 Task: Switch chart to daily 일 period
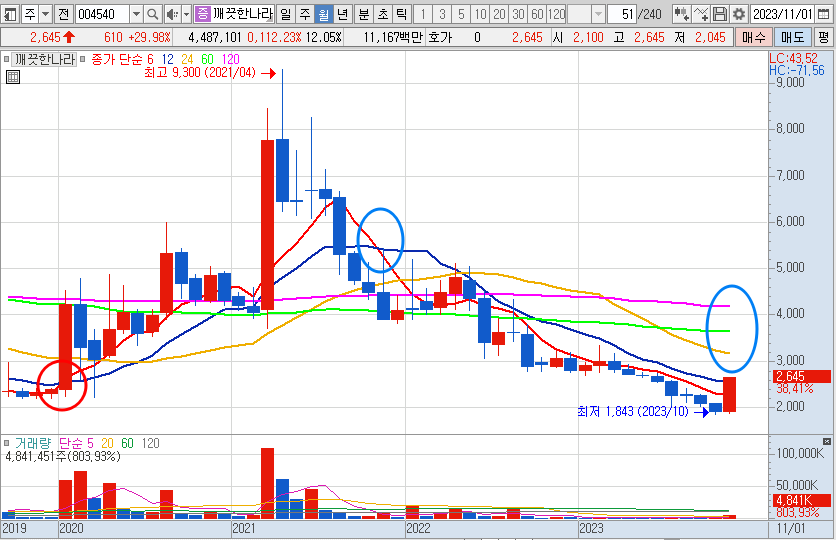[286, 14]
